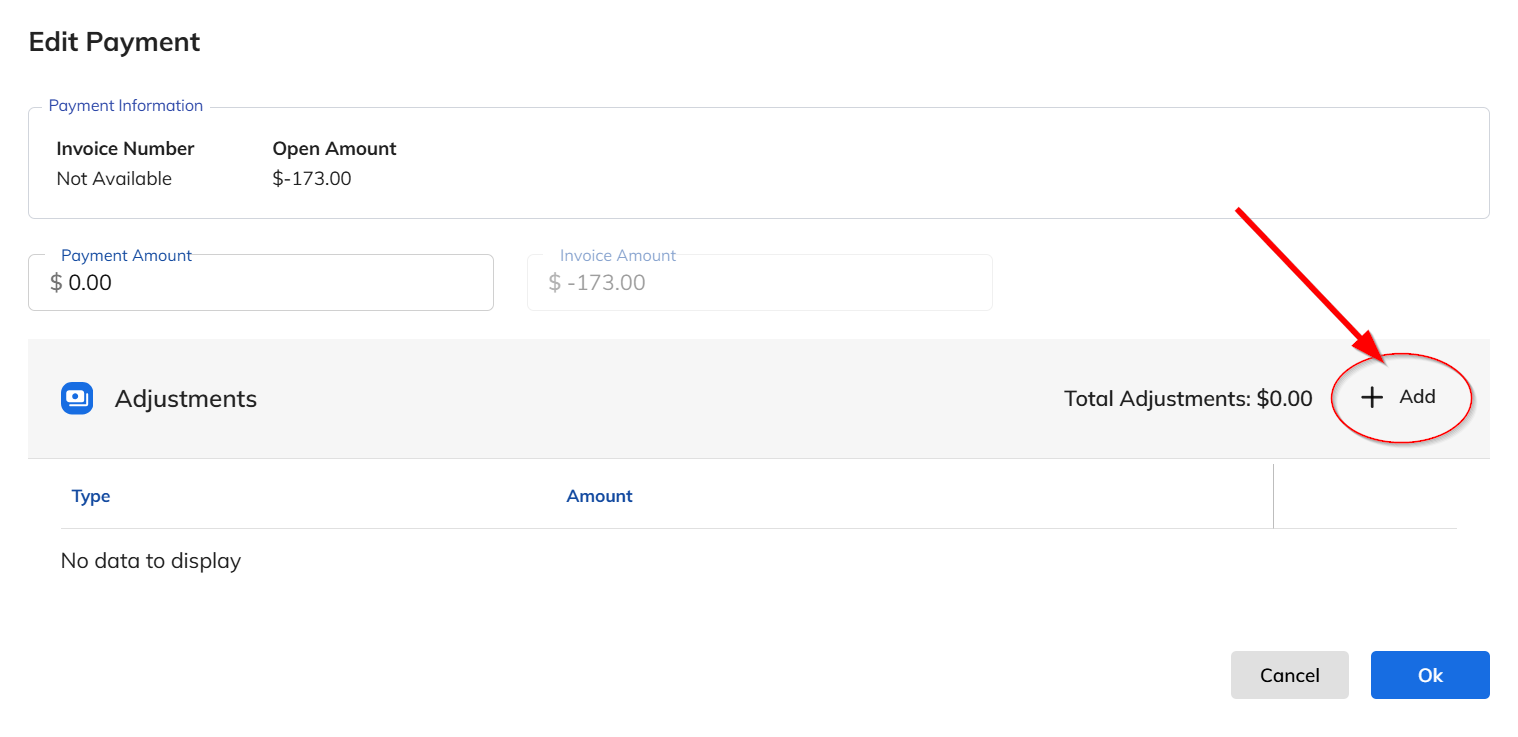Click the $-173.00 open amount value

312,179
